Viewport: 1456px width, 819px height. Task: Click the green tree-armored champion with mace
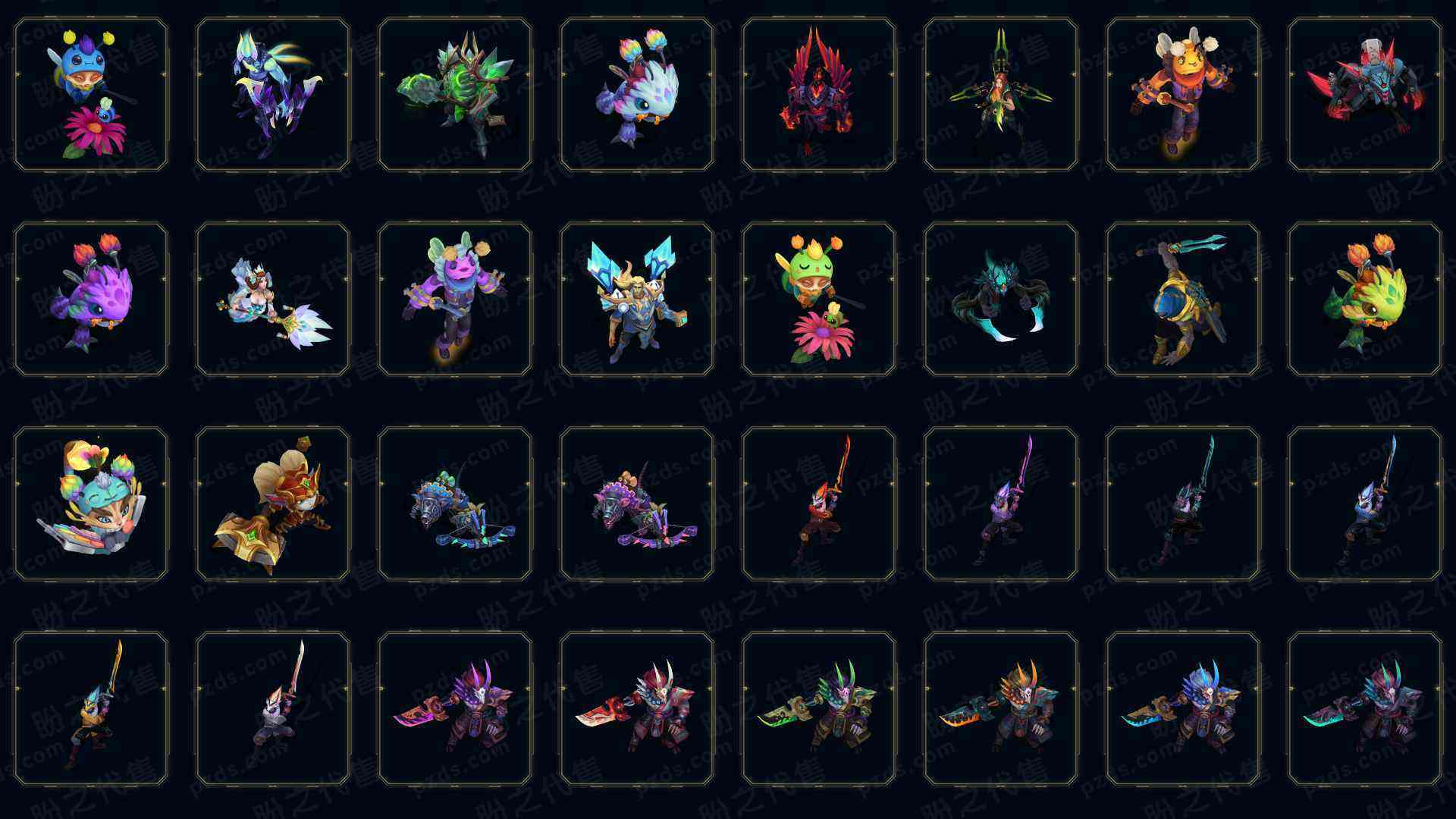pos(455,95)
